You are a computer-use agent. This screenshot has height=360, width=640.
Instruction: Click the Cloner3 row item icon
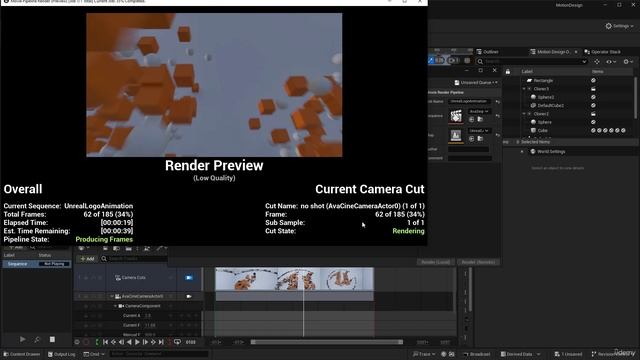(x=593, y=89)
